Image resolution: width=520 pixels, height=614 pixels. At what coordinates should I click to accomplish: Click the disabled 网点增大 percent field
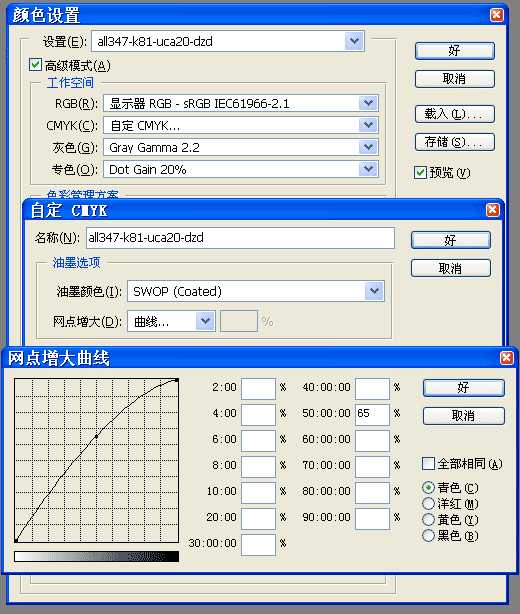(238, 321)
